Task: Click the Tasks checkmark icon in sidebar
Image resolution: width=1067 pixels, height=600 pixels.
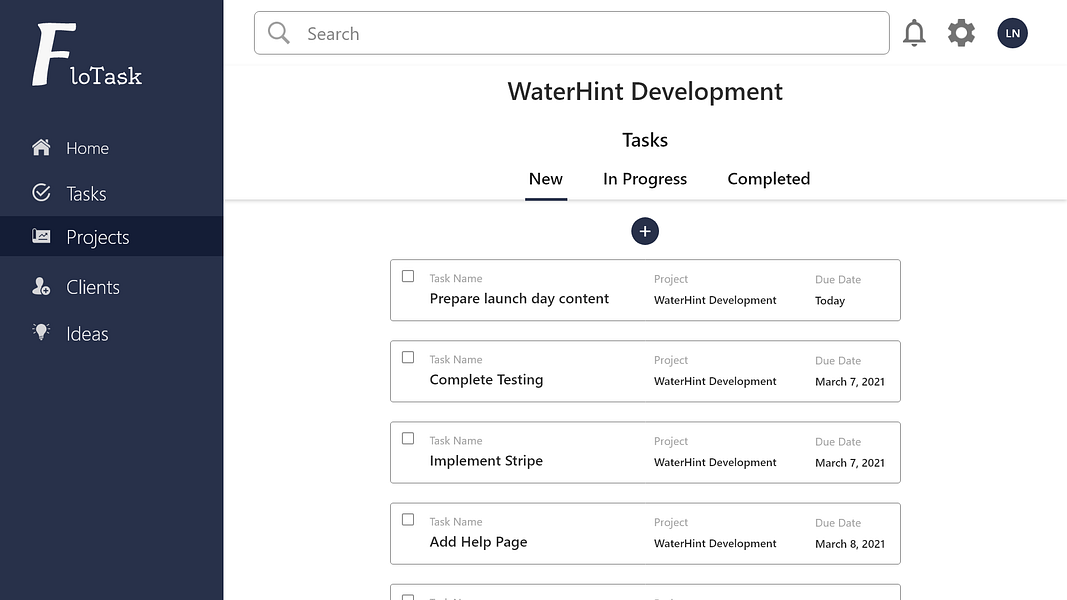Action: (41, 193)
